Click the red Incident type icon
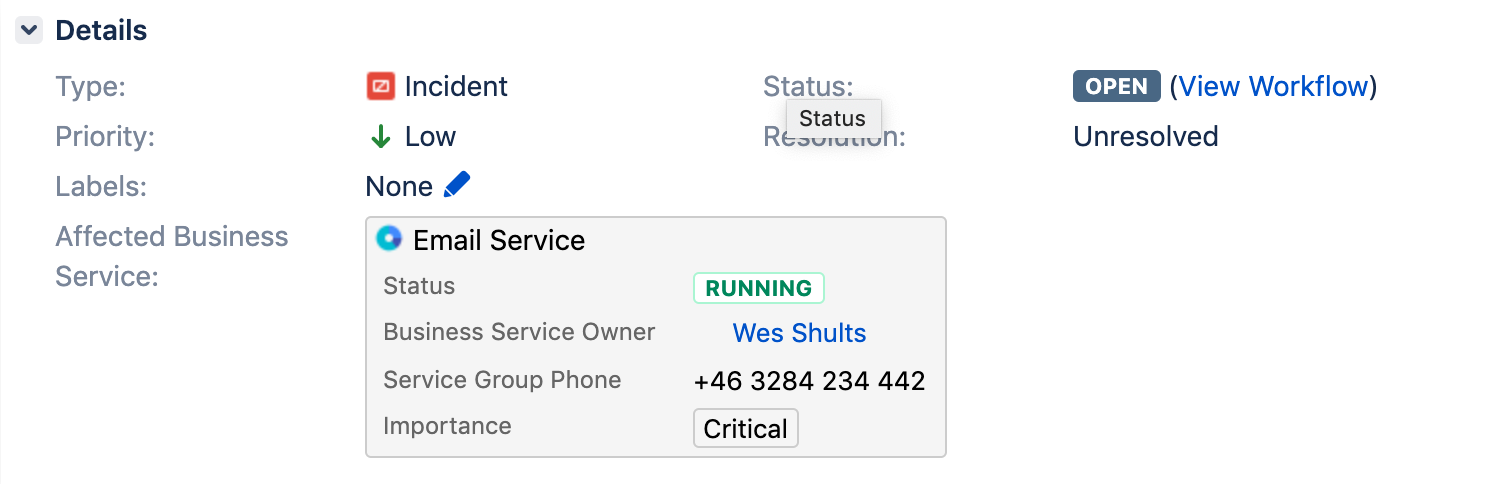Screen dimensions: 1511x484 pos(380,87)
